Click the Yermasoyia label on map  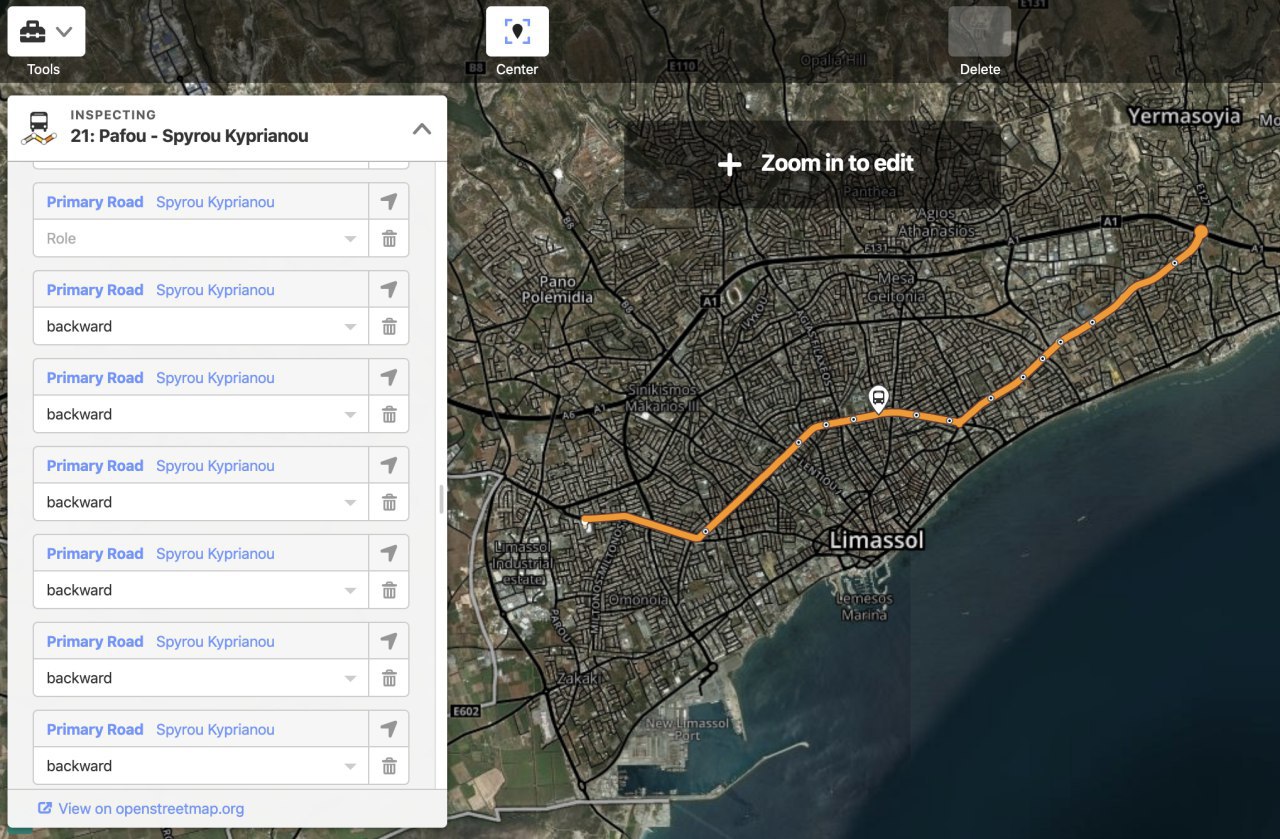point(1184,116)
